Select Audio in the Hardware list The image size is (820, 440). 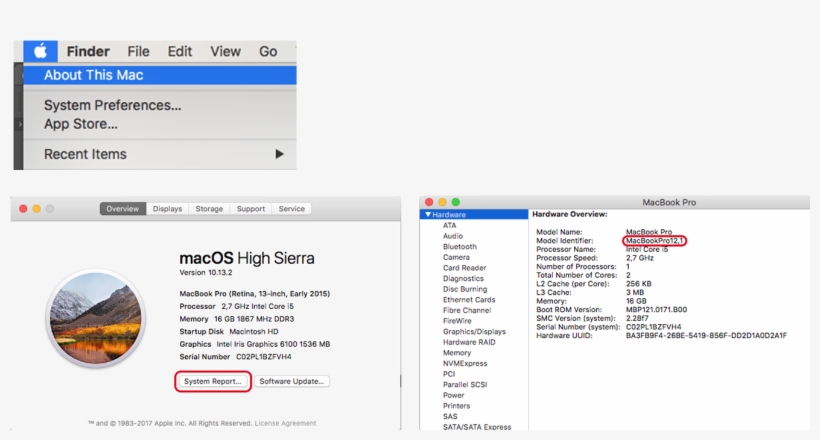pos(453,236)
